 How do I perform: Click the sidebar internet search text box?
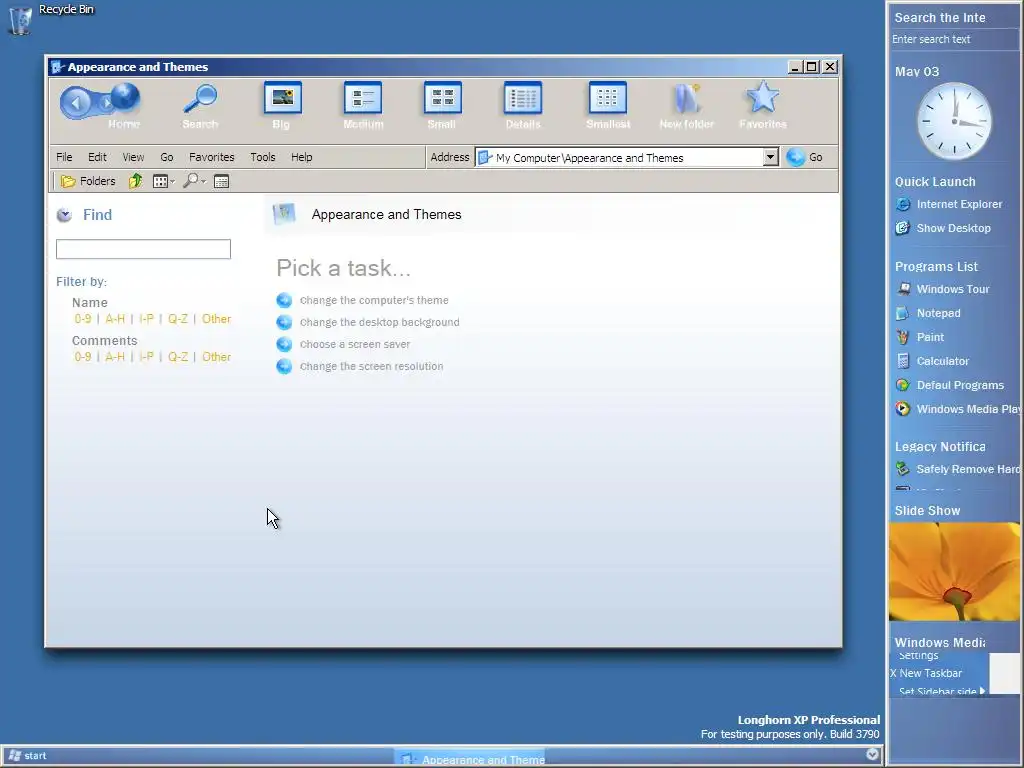(954, 39)
